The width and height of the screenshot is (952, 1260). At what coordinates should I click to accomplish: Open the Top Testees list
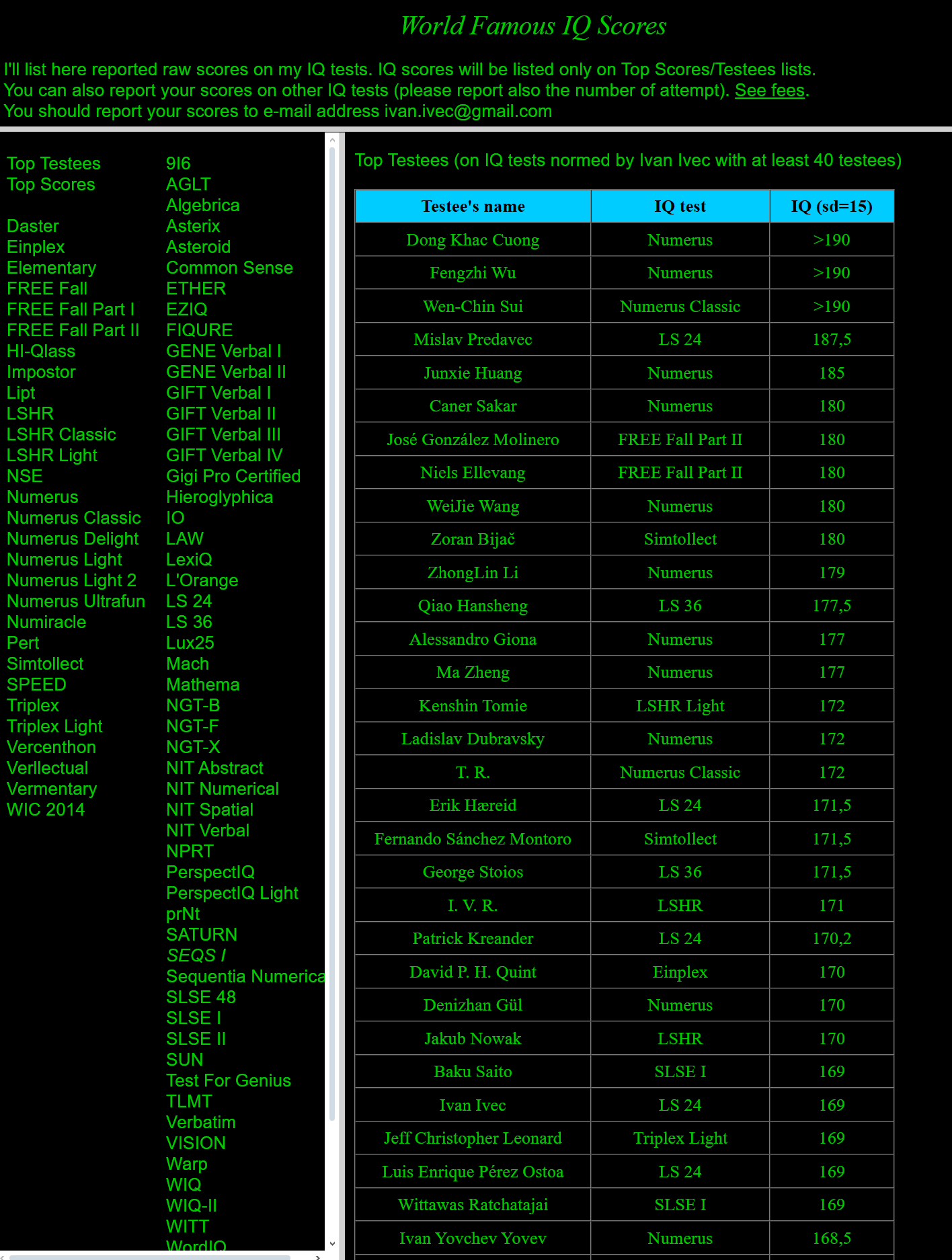pos(54,163)
